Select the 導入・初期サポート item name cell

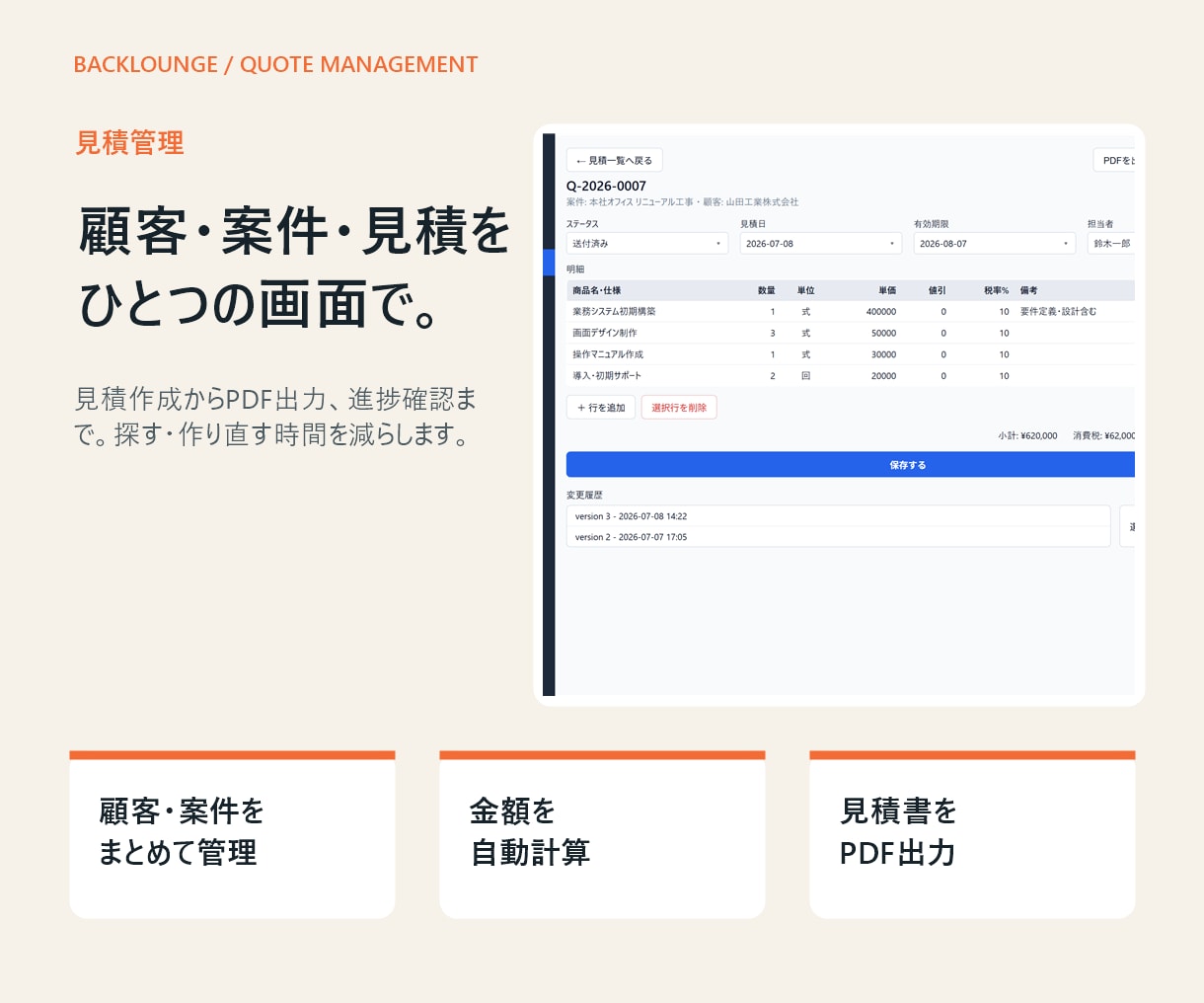point(607,376)
